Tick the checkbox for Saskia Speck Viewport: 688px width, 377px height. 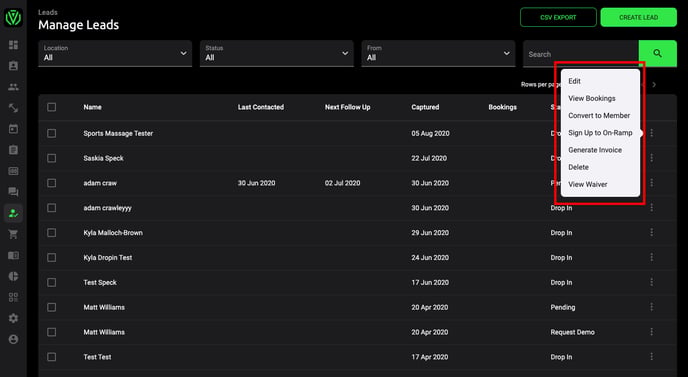point(52,158)
